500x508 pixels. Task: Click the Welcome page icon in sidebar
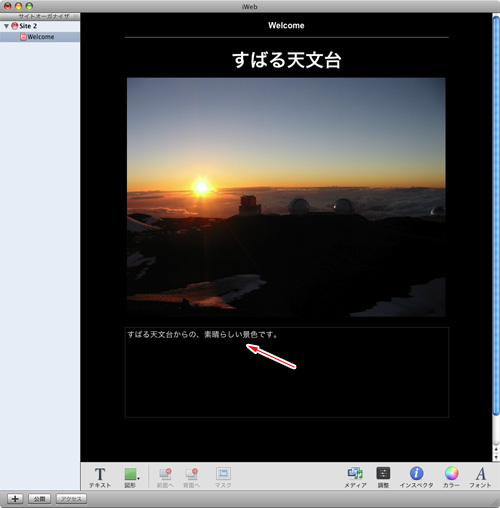(x=23, y=37)
